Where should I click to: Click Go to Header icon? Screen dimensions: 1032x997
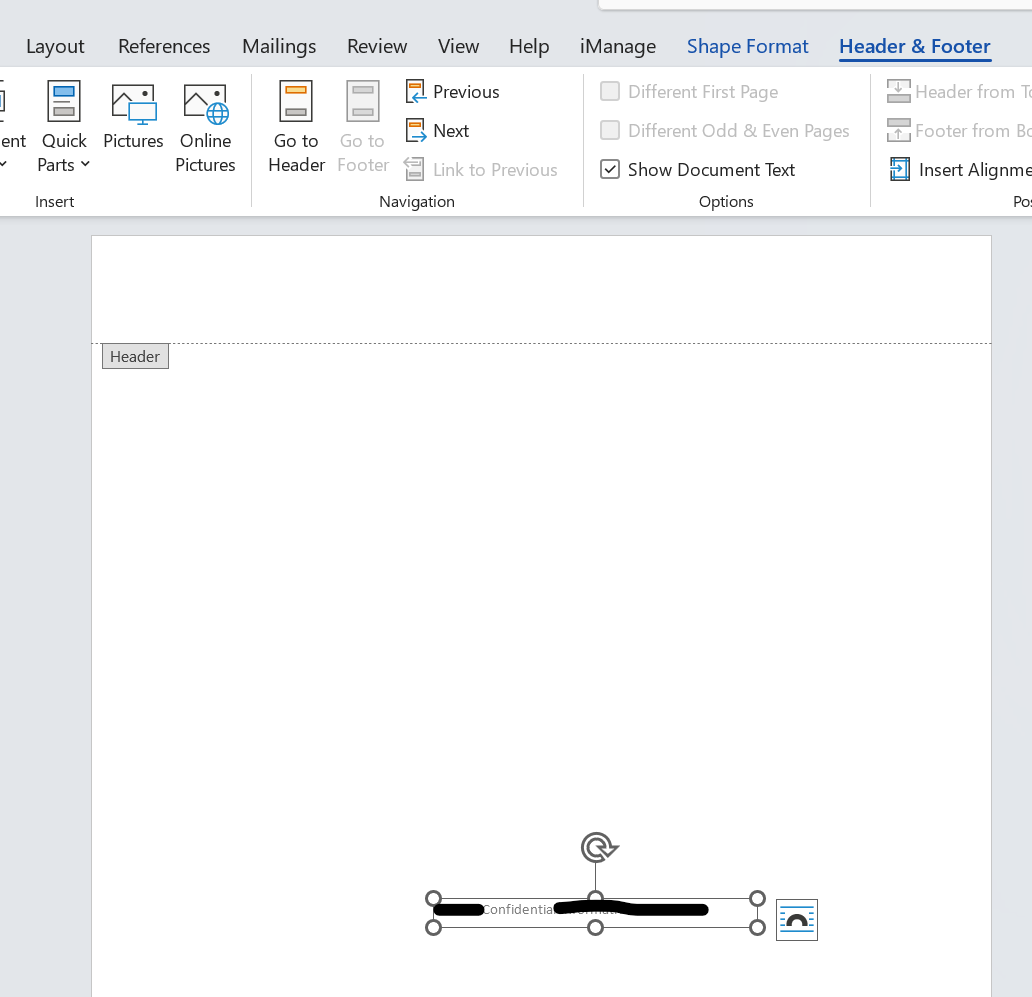coord(296,102)
